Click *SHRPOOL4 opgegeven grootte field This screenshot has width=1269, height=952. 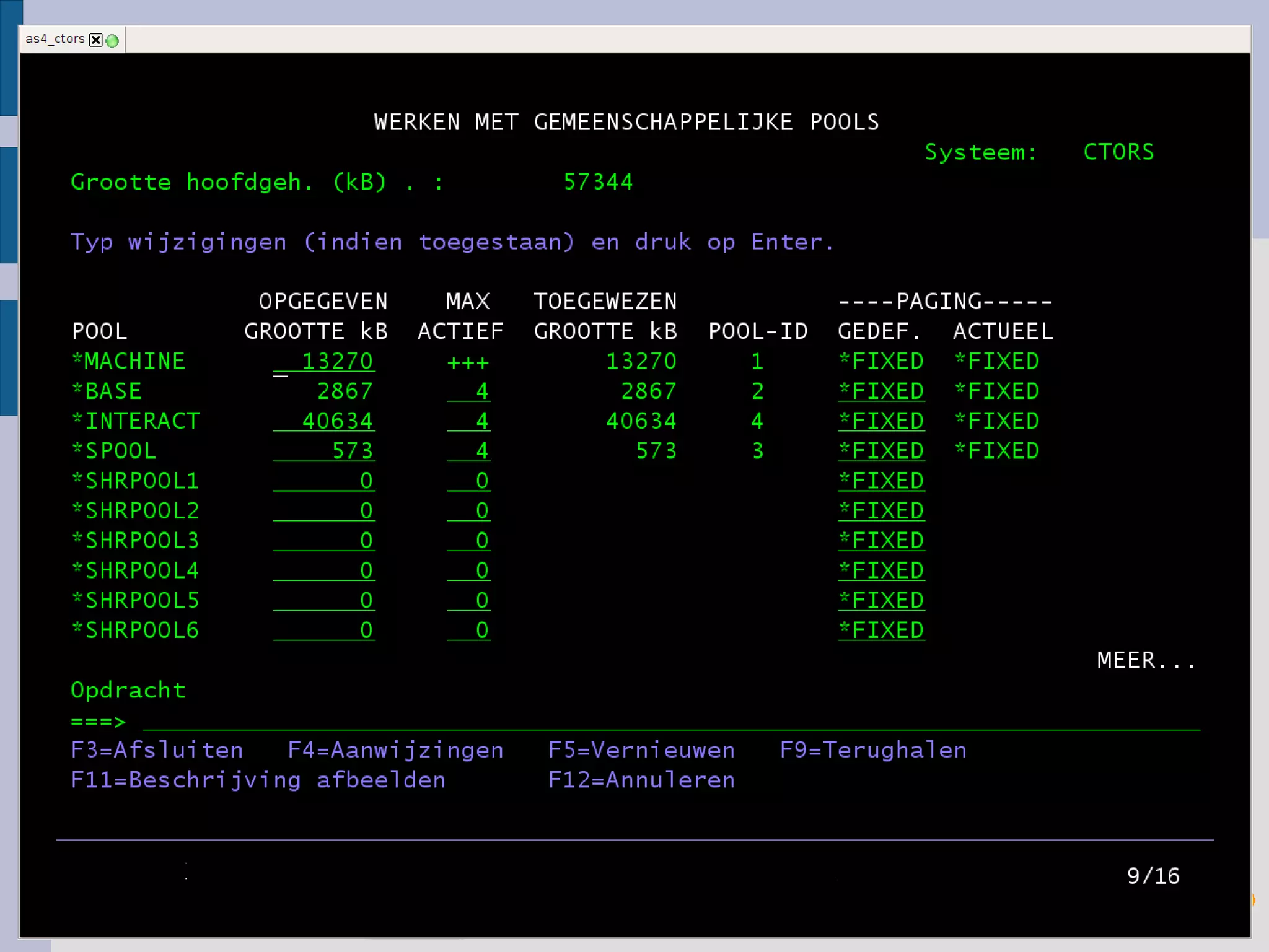[x=324, y=570]
